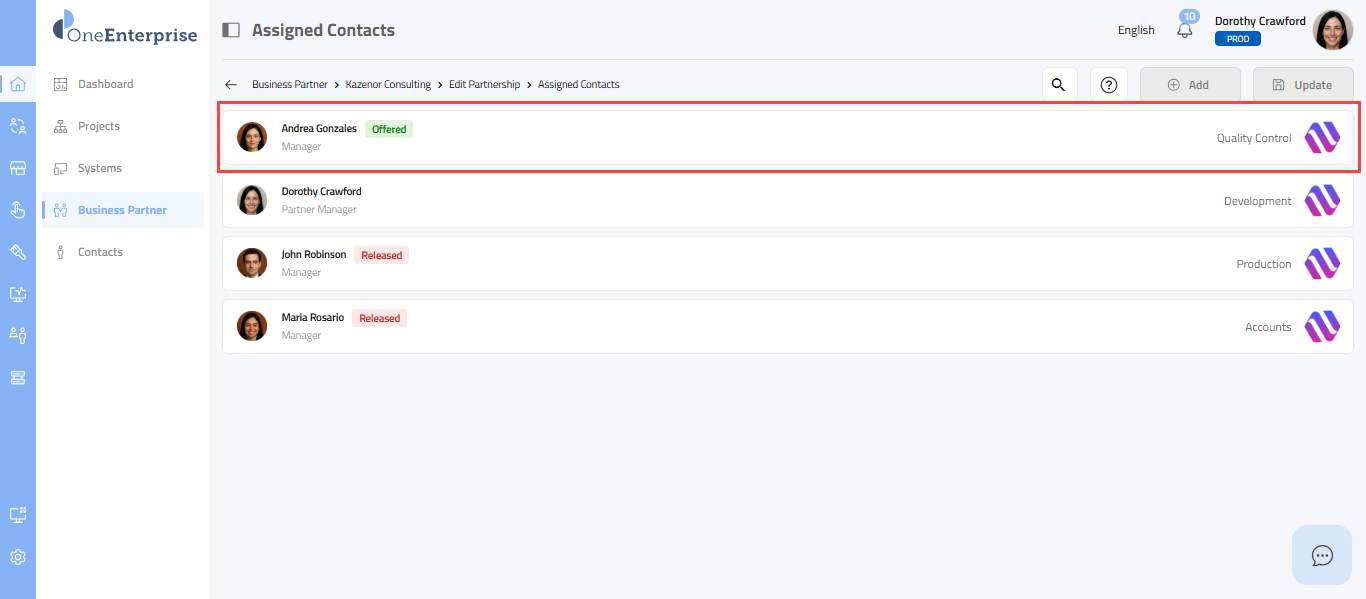Screen dimensions: 1366x599
Task: Follow Kazenor Consulting breadcrumb link
Action: [x=388, y=85]
